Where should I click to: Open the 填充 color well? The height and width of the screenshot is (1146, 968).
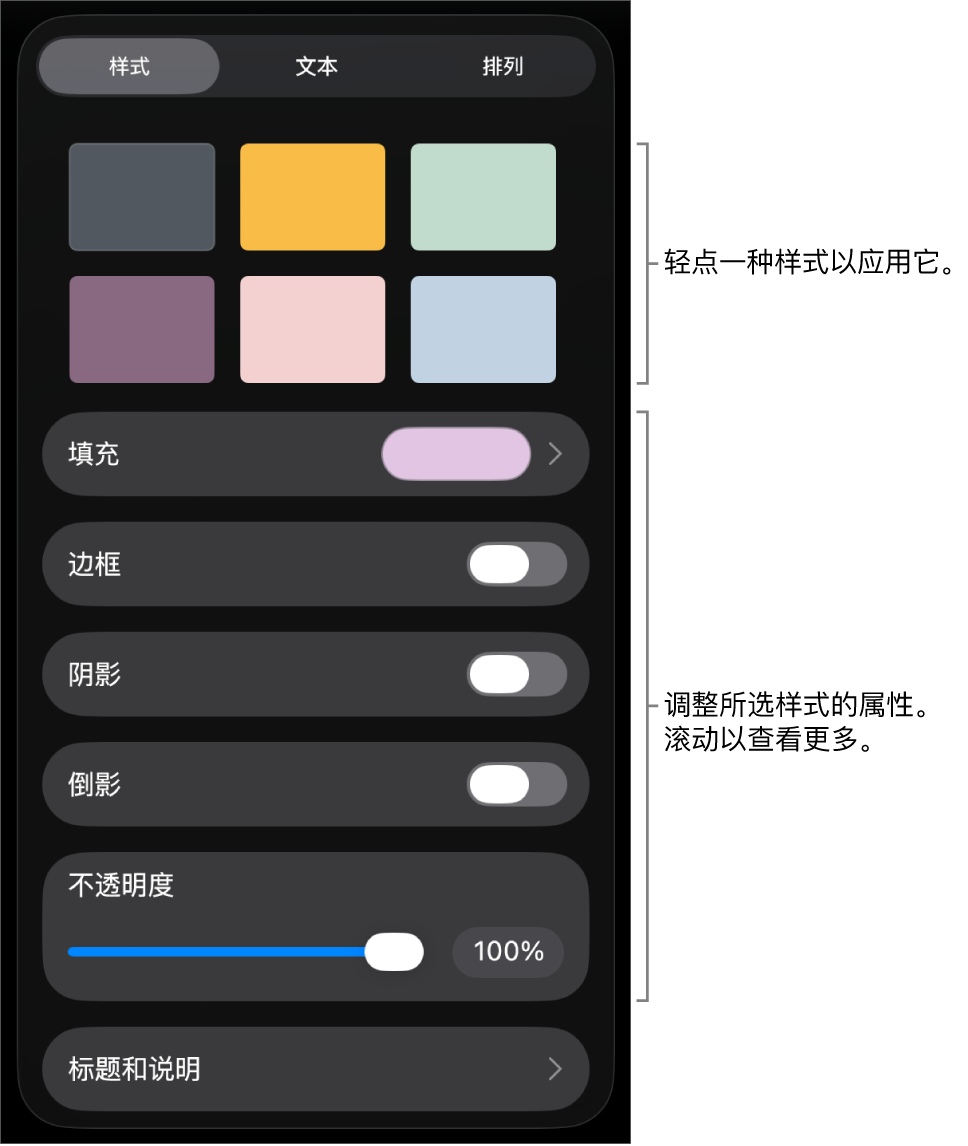click(x=456, y=454)
